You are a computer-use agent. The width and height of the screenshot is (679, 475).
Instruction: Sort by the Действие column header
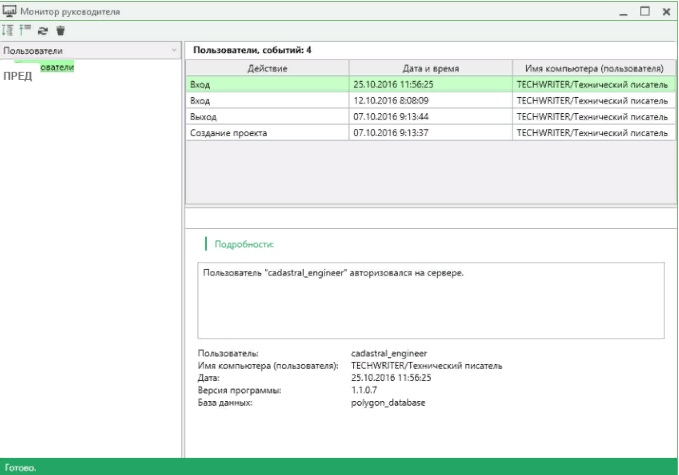(266, 68)
